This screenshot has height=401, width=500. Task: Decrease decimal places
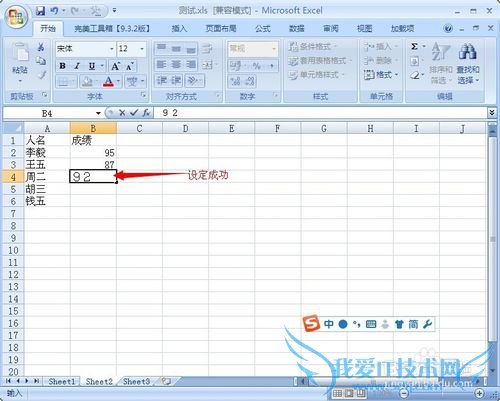250,81
